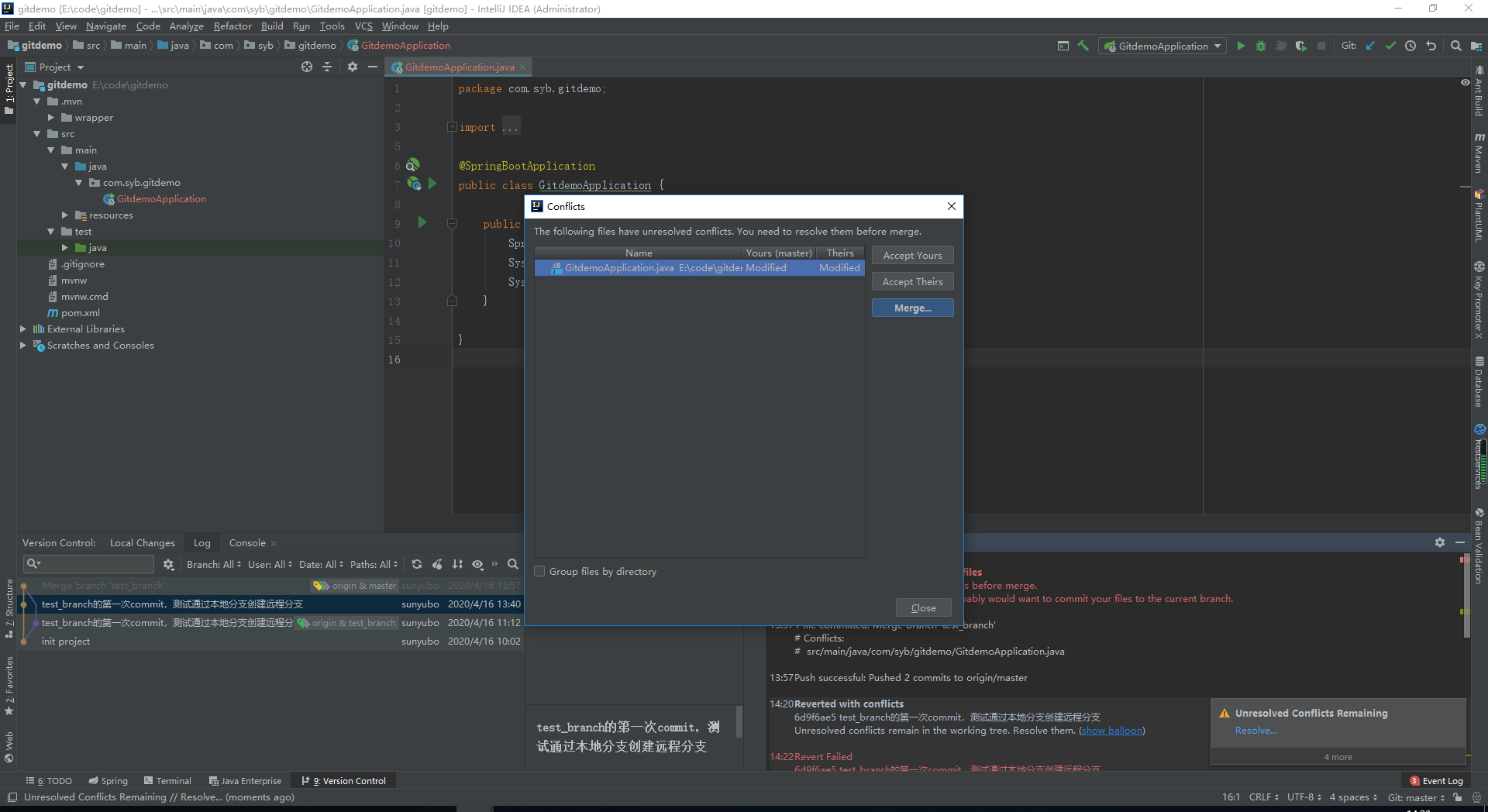Expand Scratches and Consoles node

coord(23,345)
